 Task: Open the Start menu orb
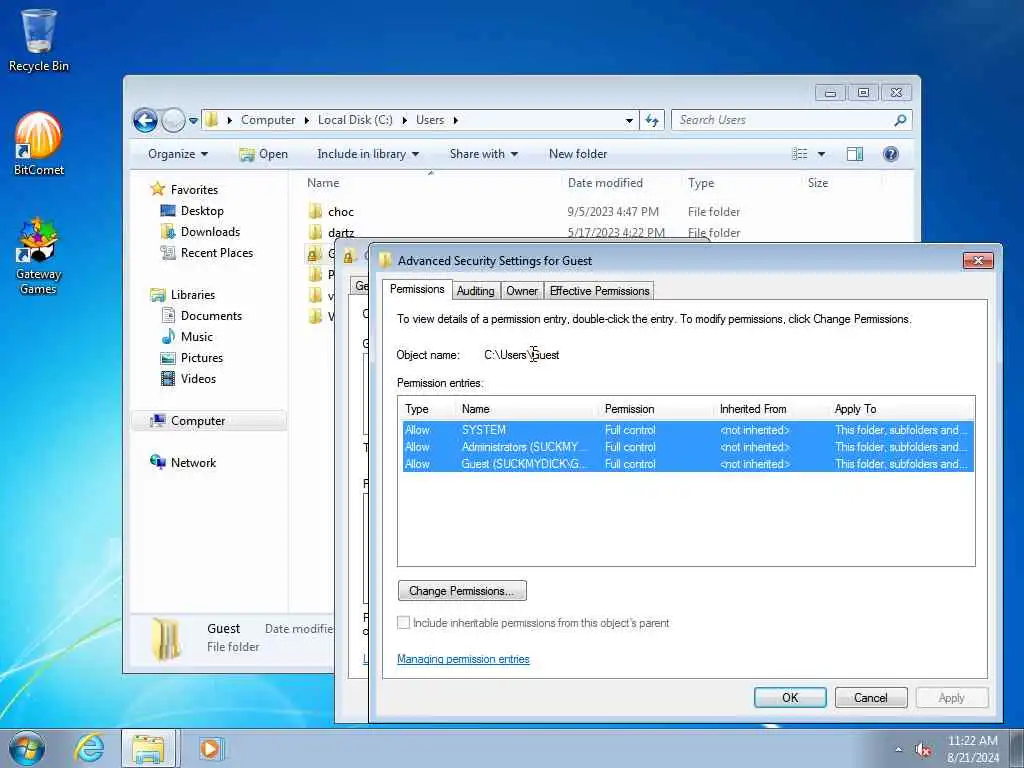(27, 748)
